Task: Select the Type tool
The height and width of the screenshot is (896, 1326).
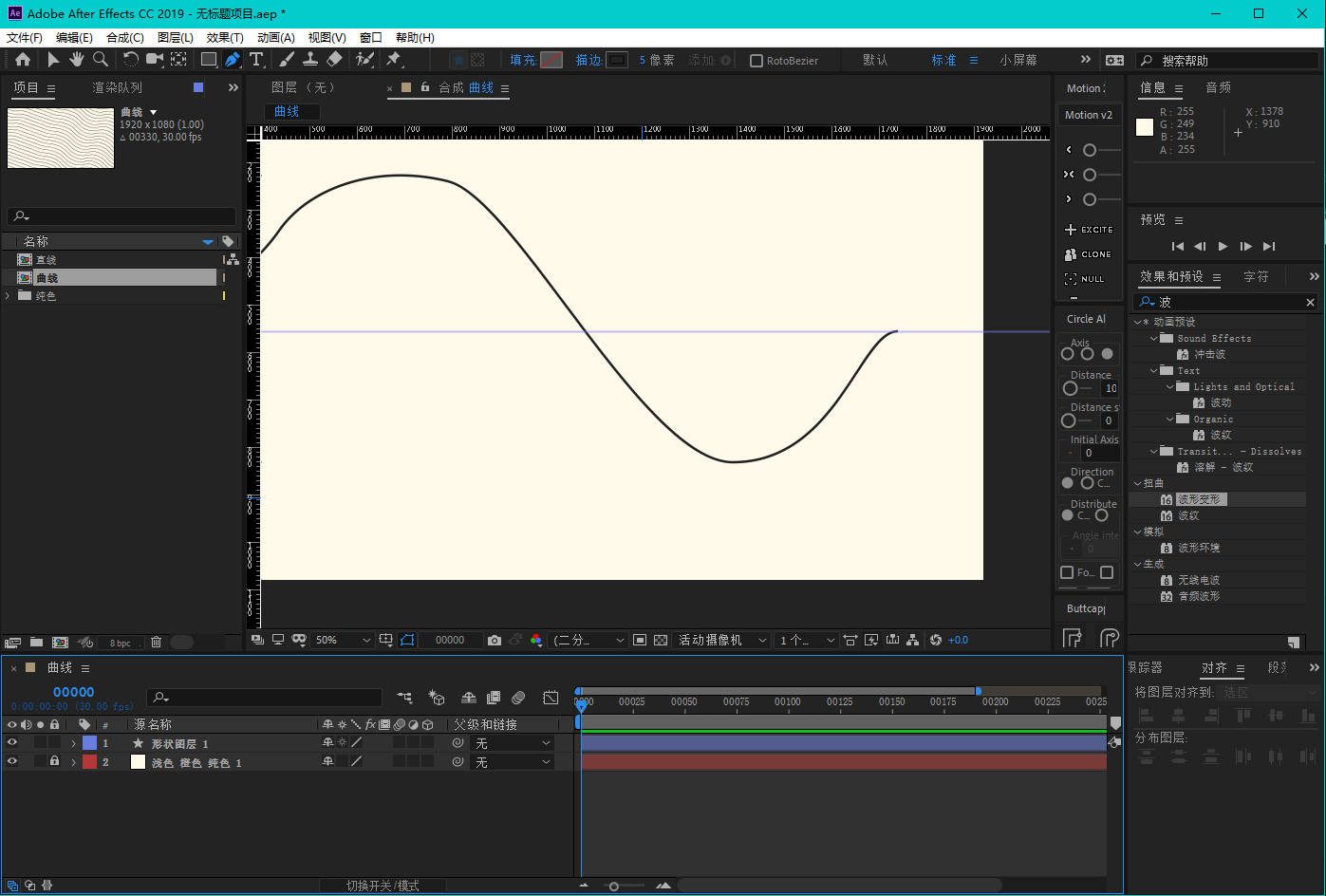Action: click(256, 60)
